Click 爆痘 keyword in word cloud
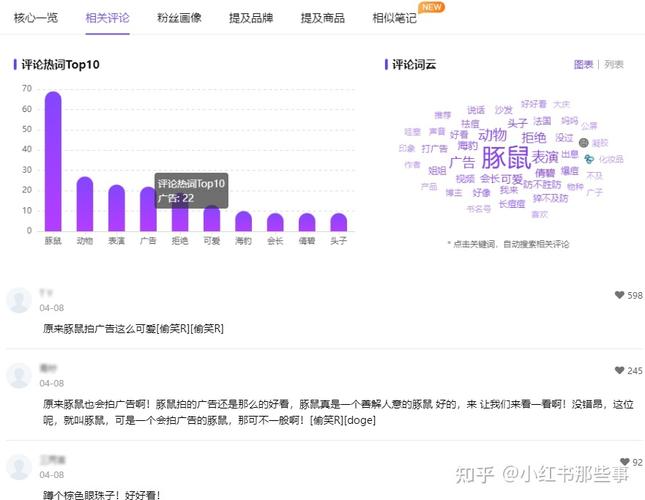 point(570,171)
